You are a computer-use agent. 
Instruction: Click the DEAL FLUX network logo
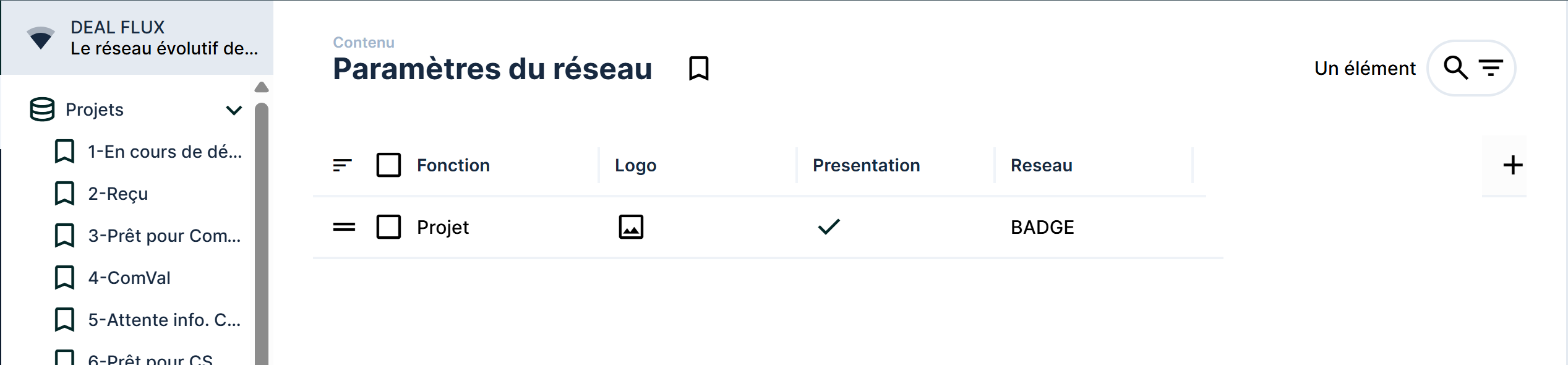pos(41,38)
